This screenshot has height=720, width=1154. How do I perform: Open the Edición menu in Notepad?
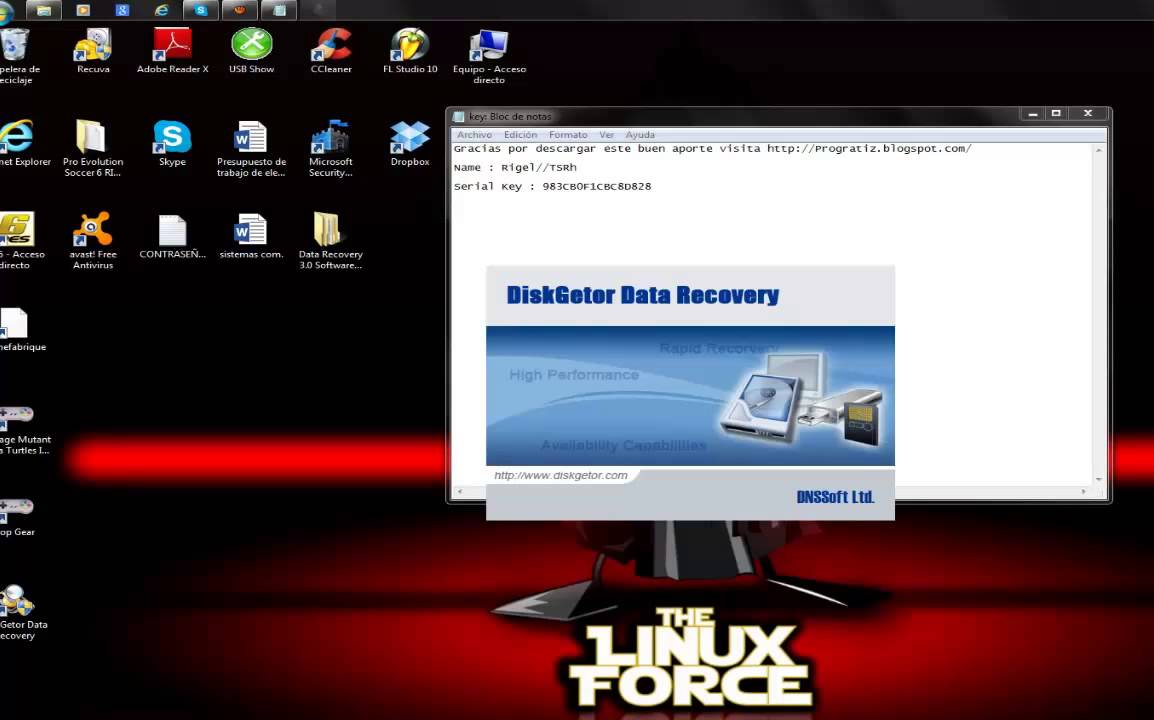coord(520,135)
